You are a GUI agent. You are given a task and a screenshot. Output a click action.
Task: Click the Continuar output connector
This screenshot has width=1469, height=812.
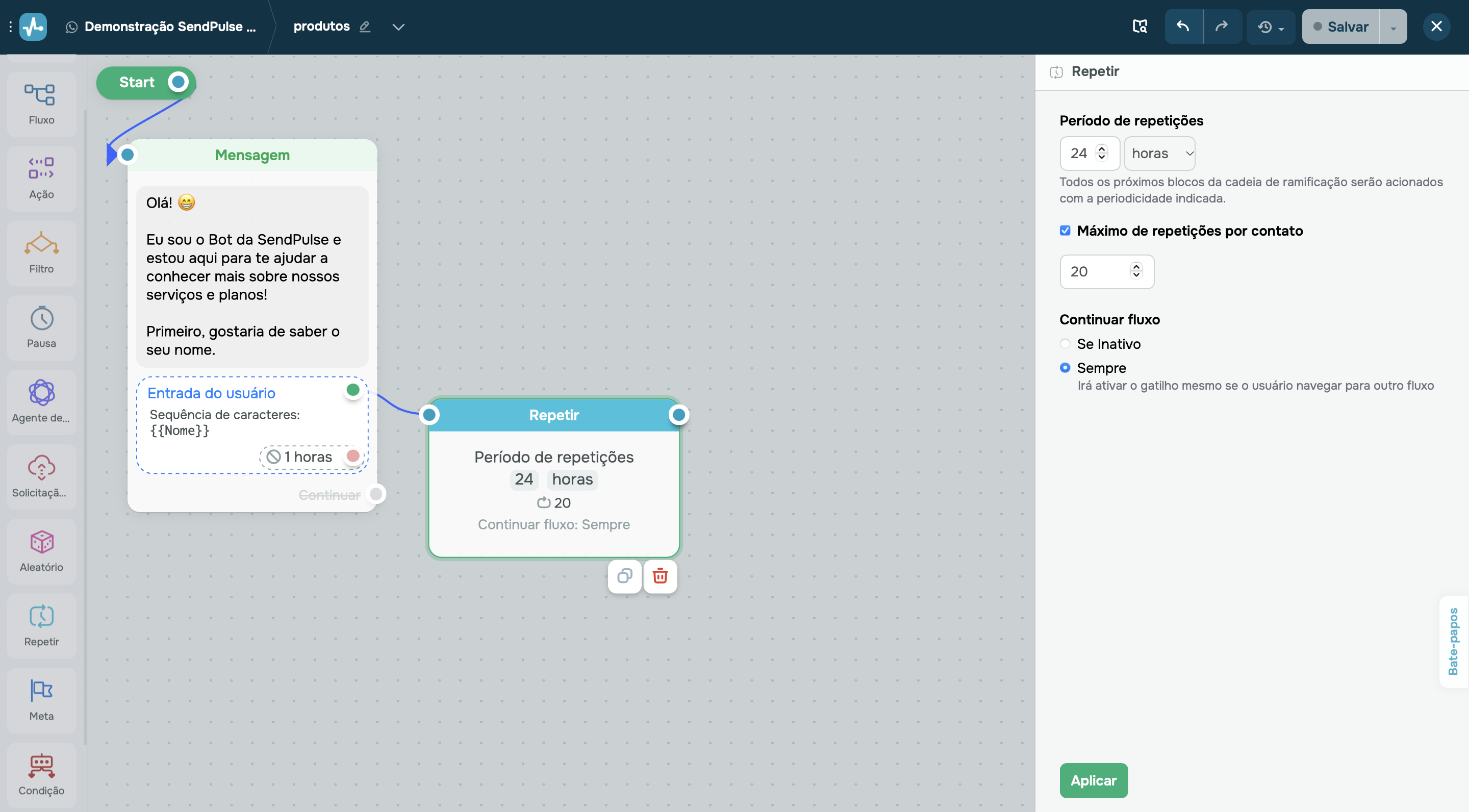[376, 494]
